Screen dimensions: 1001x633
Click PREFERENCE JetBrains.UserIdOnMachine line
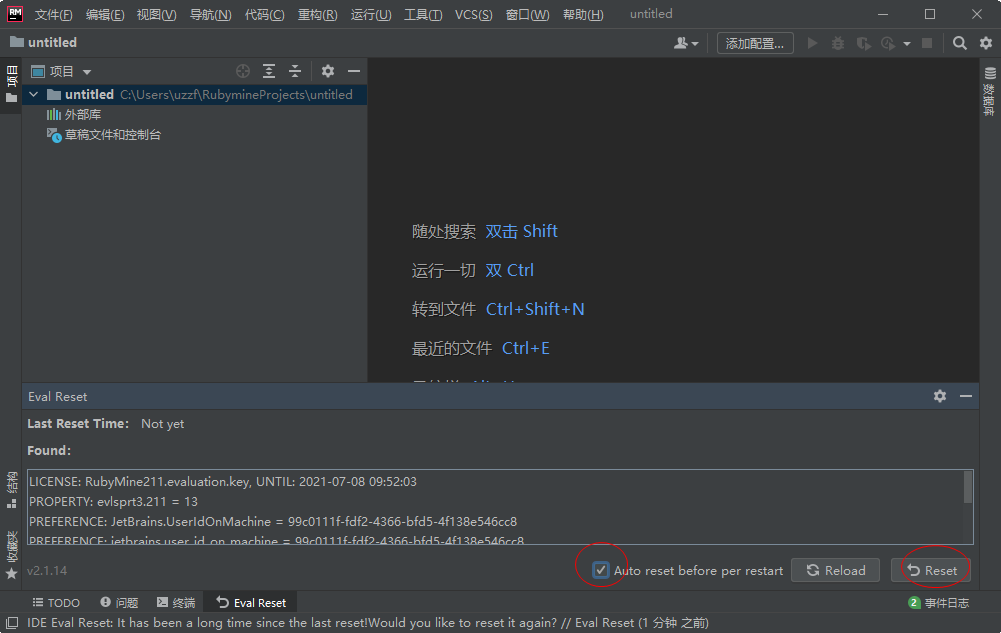coord(273,521)
